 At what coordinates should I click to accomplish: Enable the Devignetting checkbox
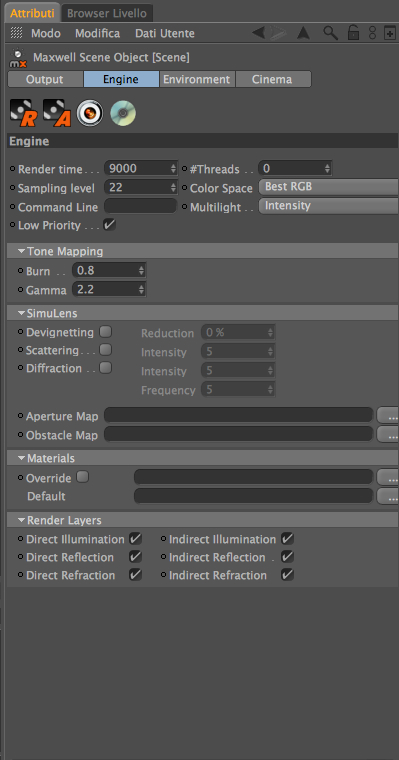click(105, 332)
